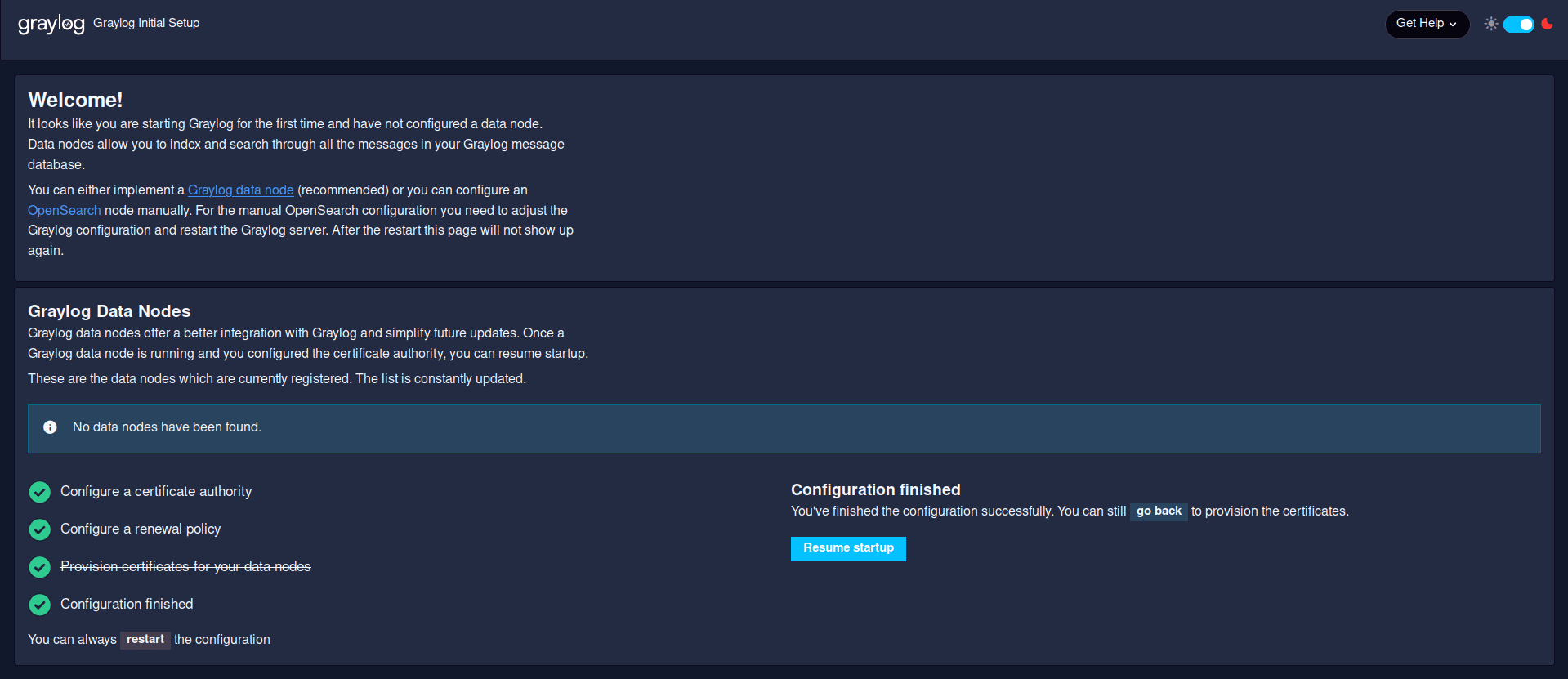The image size is (1568, 679).
Task: Select the Configuration finished step in the list
Action: tap(127, 604)
